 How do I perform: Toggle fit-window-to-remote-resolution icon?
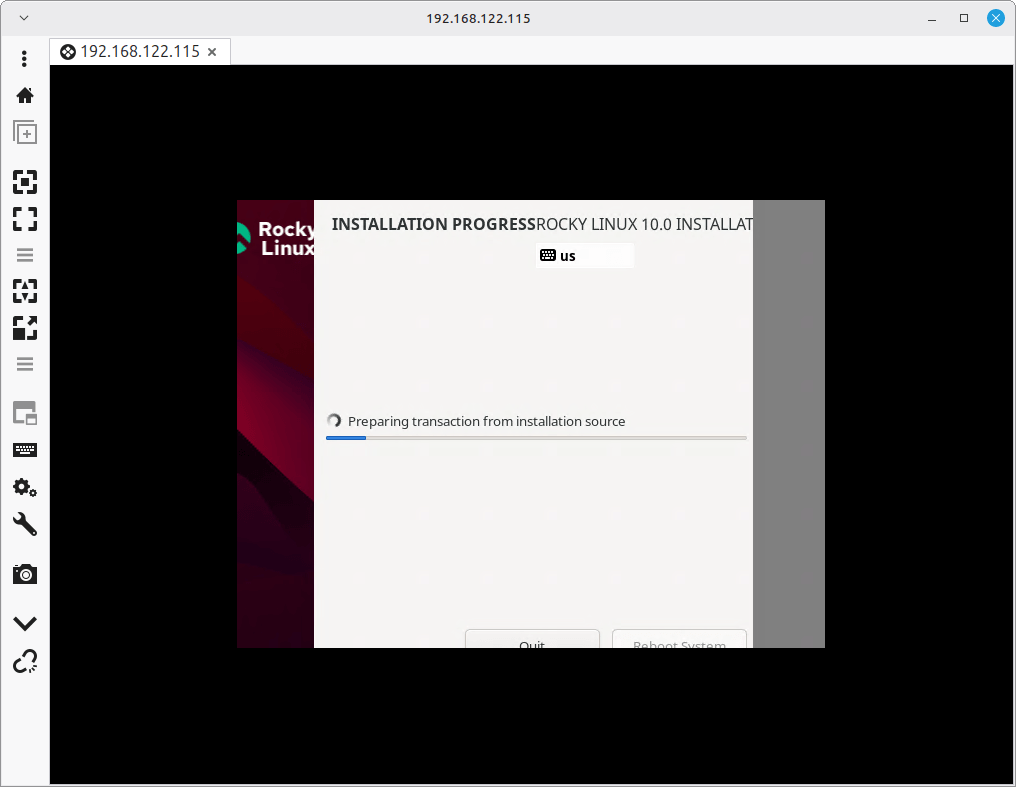pos(25,182)
